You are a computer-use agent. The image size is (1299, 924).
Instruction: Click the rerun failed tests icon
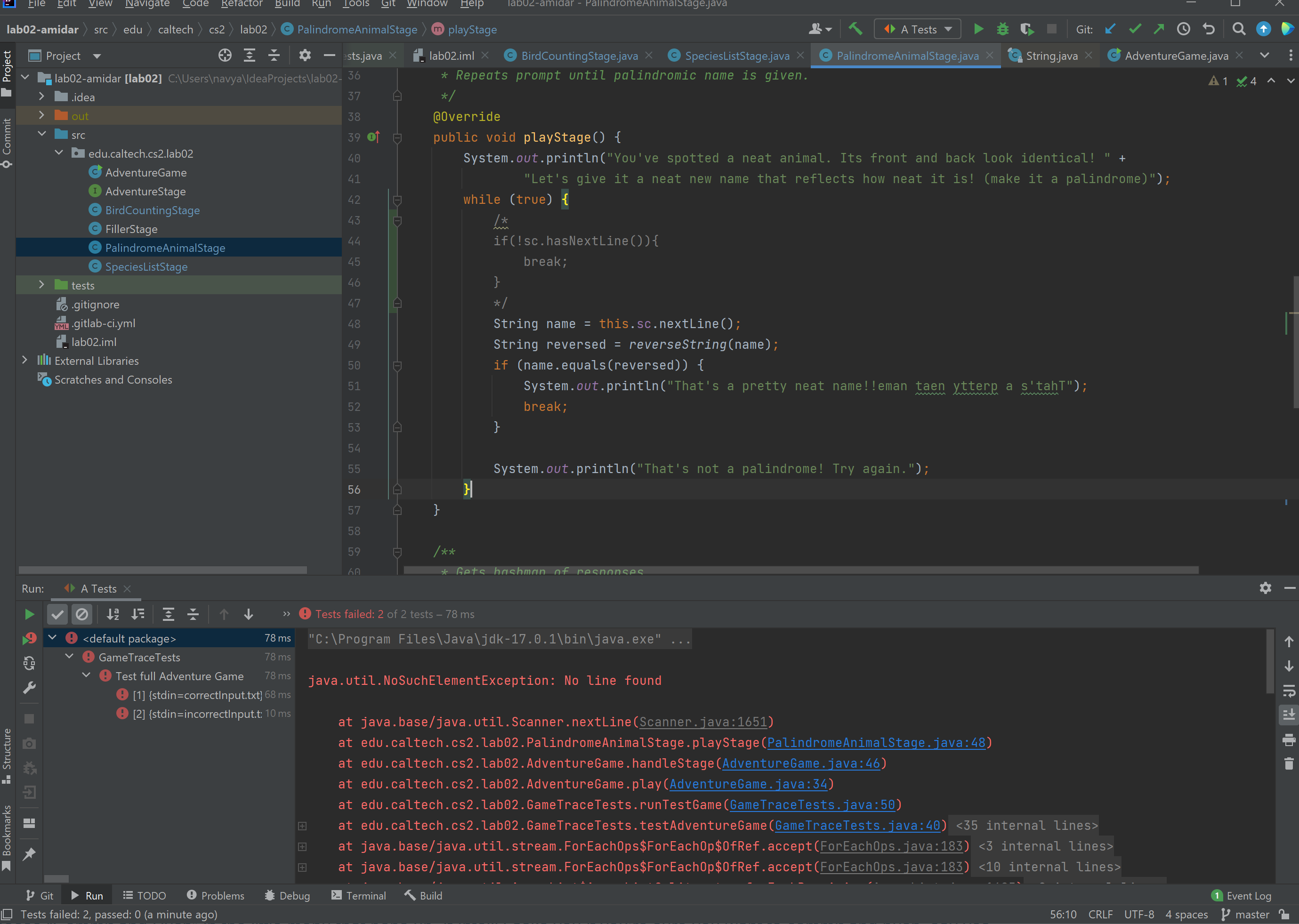tap(29, 638)
